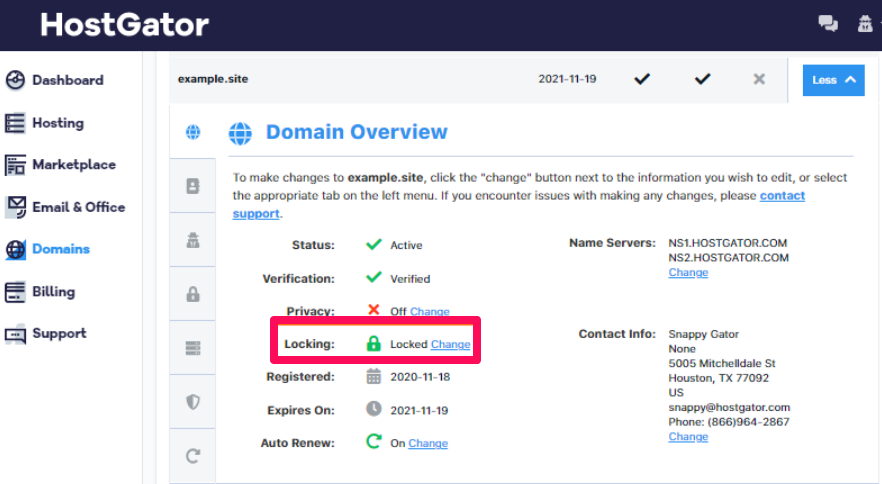Change the Name Servers

pos(688,272)
